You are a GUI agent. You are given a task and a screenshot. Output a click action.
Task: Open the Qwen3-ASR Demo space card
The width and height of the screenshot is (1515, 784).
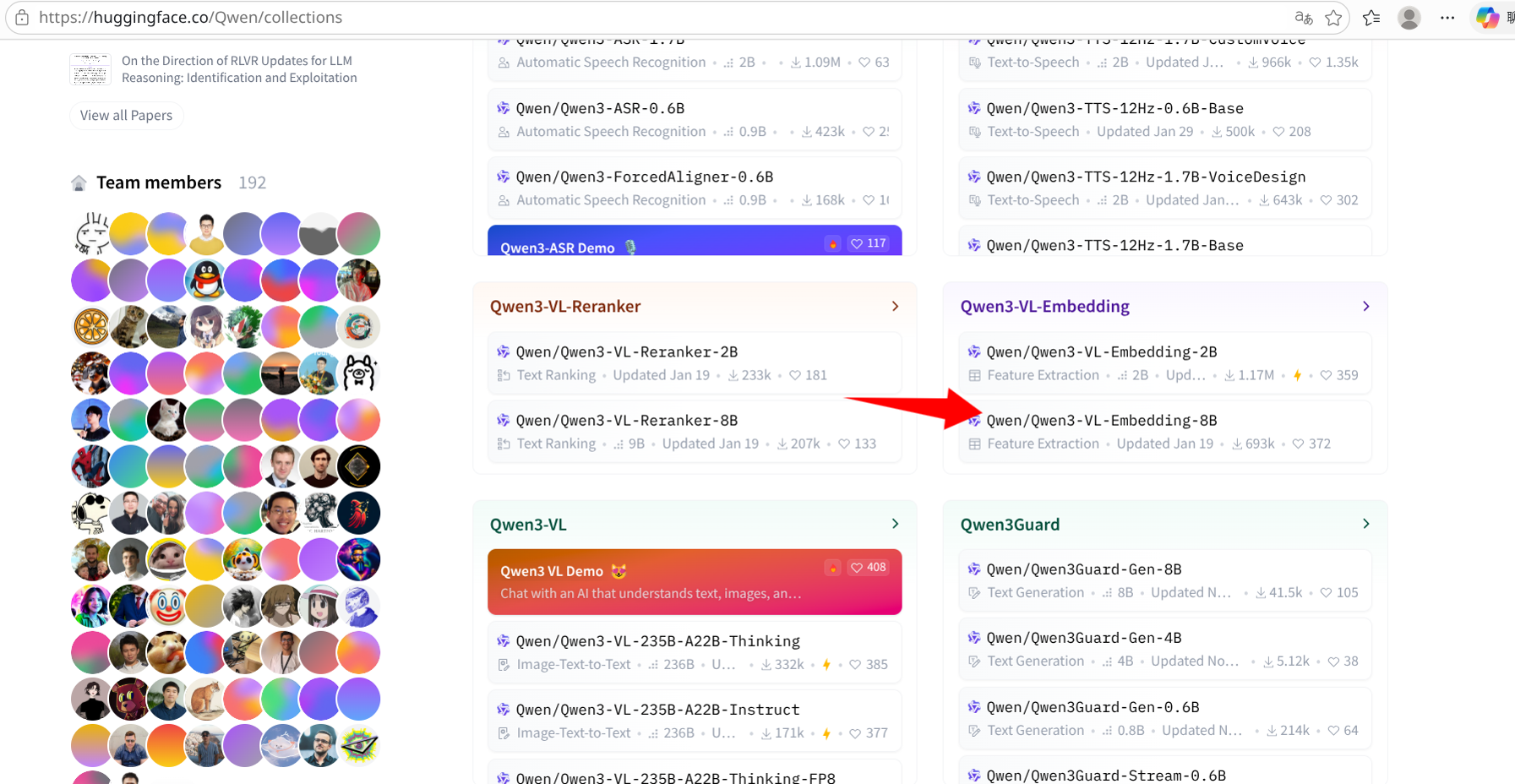[x=695, y=241]
